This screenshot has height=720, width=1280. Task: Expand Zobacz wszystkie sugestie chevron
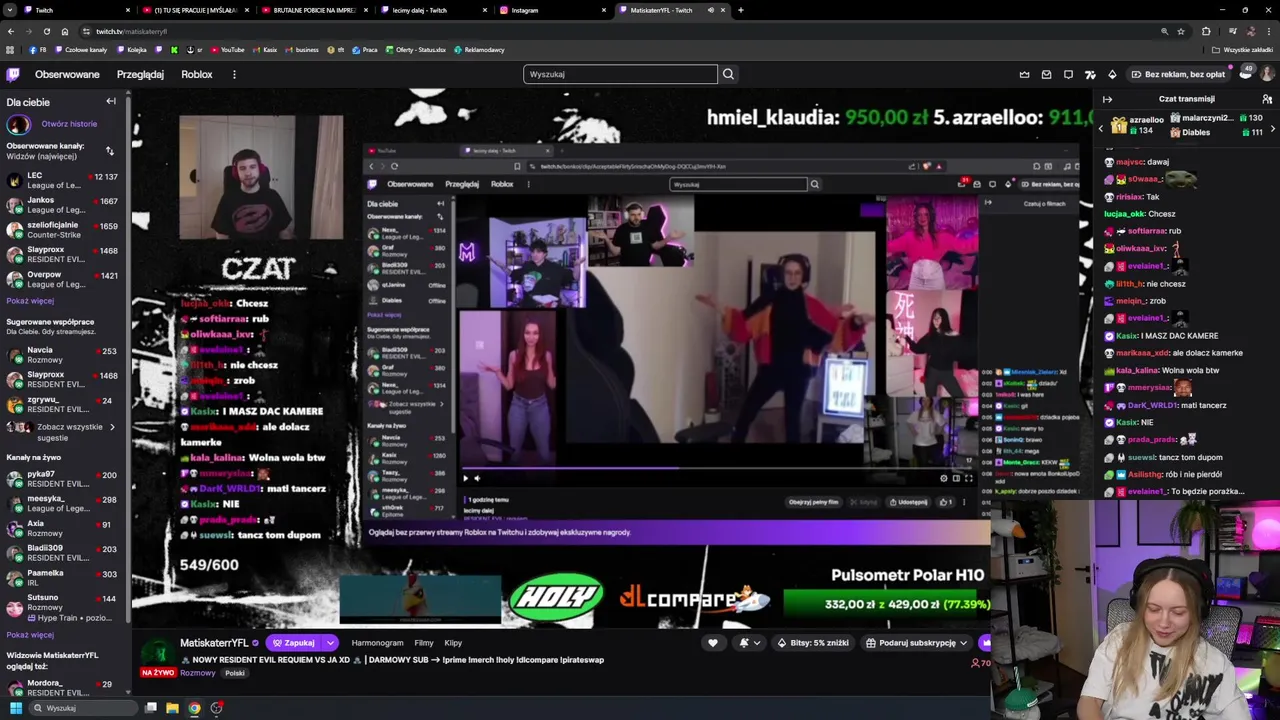point(112,427)
